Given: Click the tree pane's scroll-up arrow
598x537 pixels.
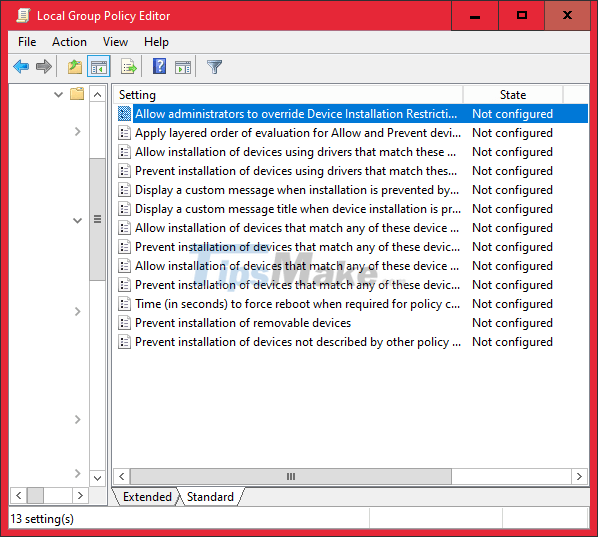Looking at the screenshot, I should coord(98,94).
